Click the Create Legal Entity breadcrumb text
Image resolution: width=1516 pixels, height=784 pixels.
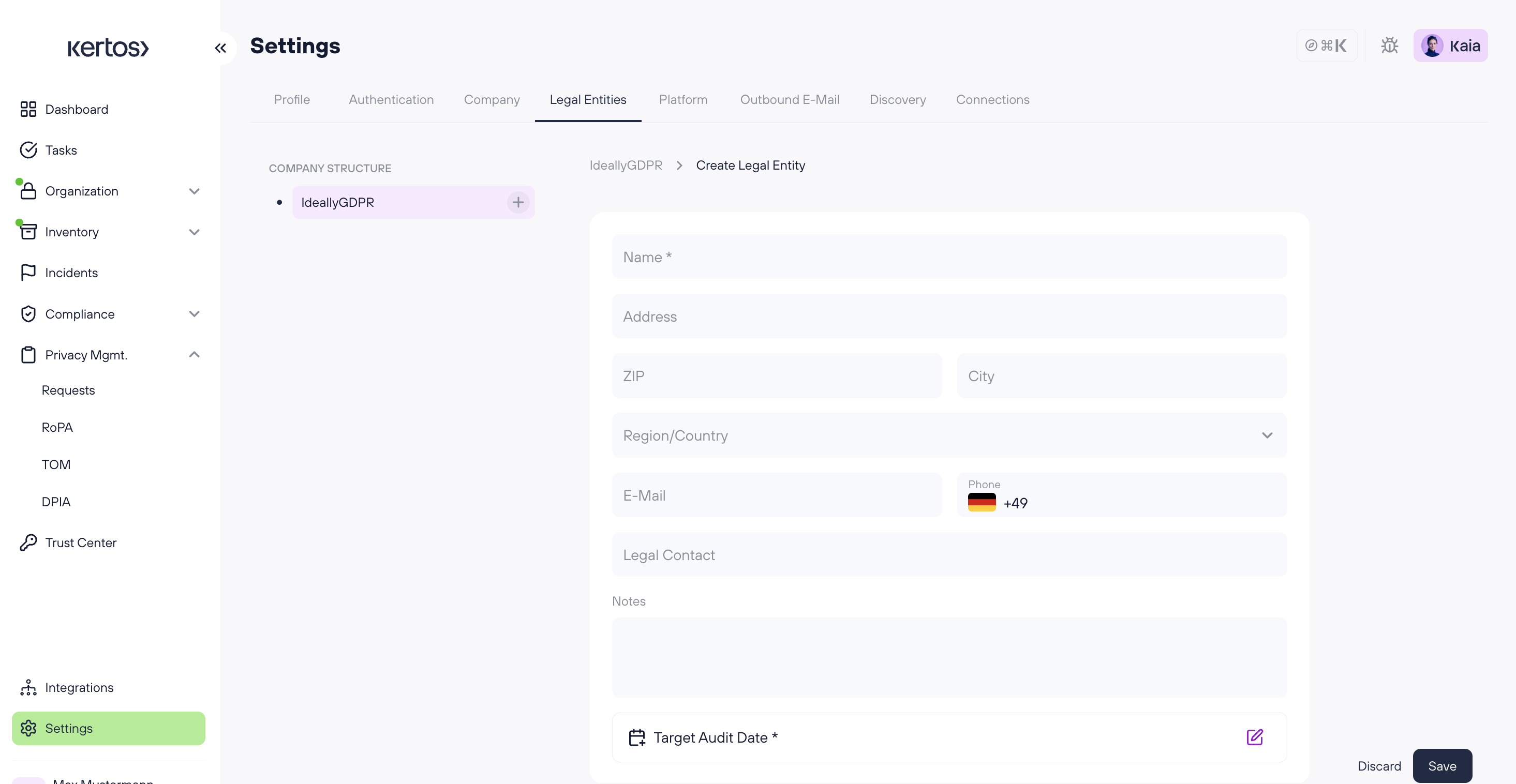[750, 165]
